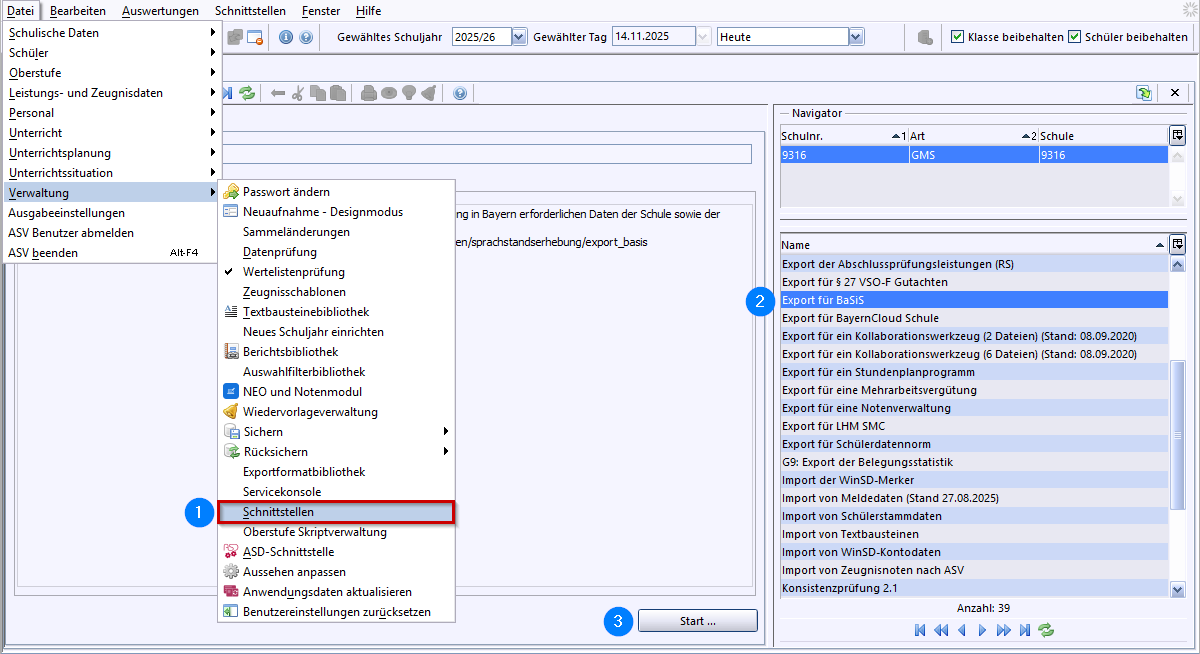Open the Auswertungen menu
The height and width of the screenshot is (654, 1200).
point(160,11)
